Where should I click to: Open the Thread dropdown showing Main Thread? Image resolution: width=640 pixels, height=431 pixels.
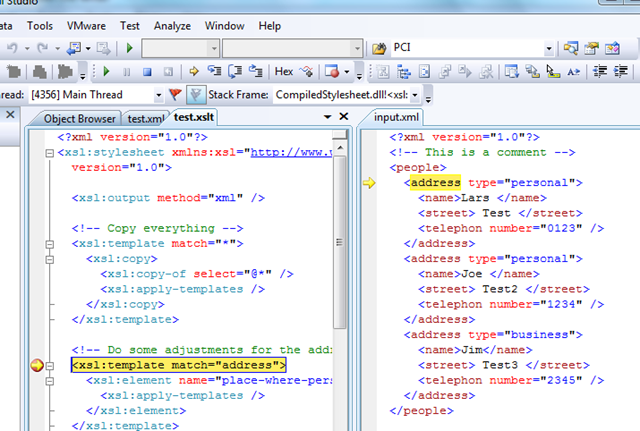(x=158, y=95)
